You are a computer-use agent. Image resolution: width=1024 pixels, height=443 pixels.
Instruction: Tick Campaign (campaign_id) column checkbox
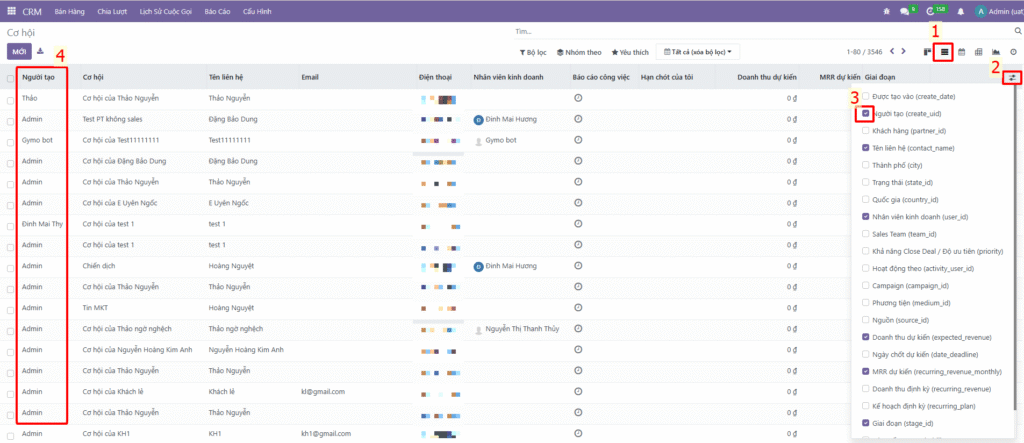pyautogui.click(x=866, y=286)
